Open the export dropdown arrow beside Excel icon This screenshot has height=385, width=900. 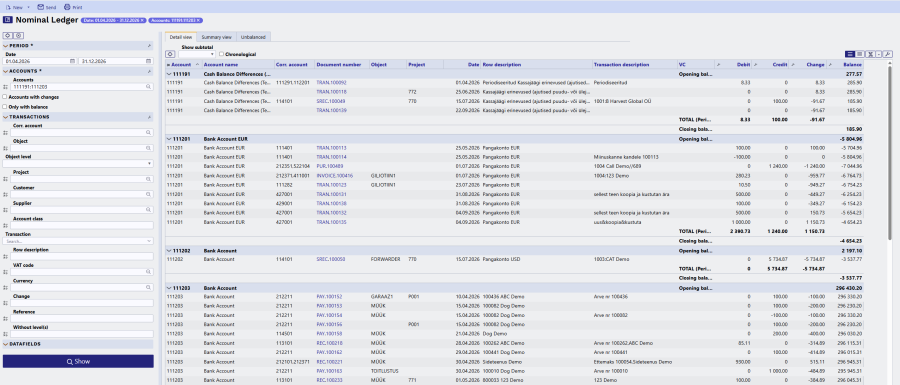(x=878, y=54)
